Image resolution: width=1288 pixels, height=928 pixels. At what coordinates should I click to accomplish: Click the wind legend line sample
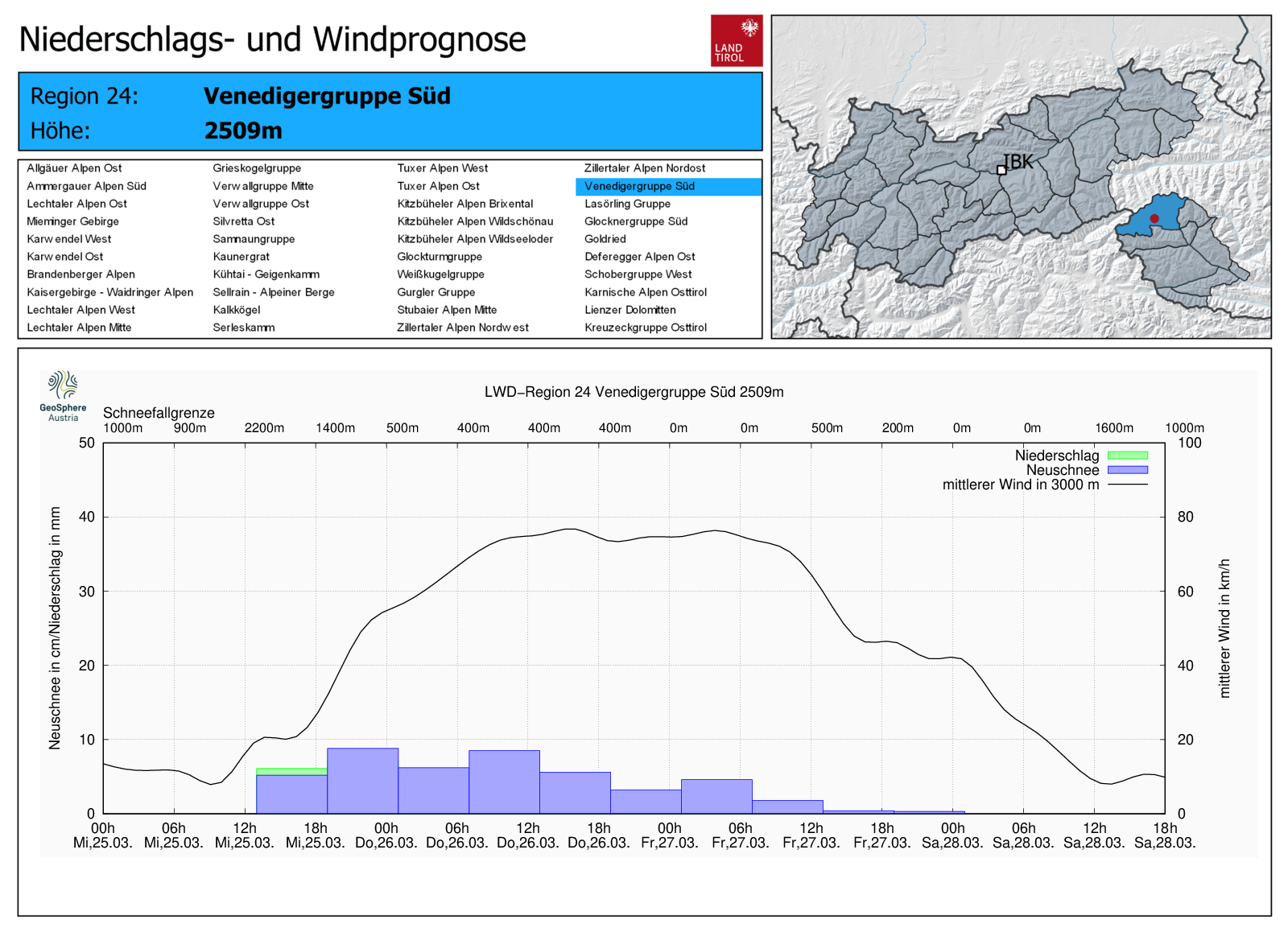pyautogui.click(x=1128, y=485)
